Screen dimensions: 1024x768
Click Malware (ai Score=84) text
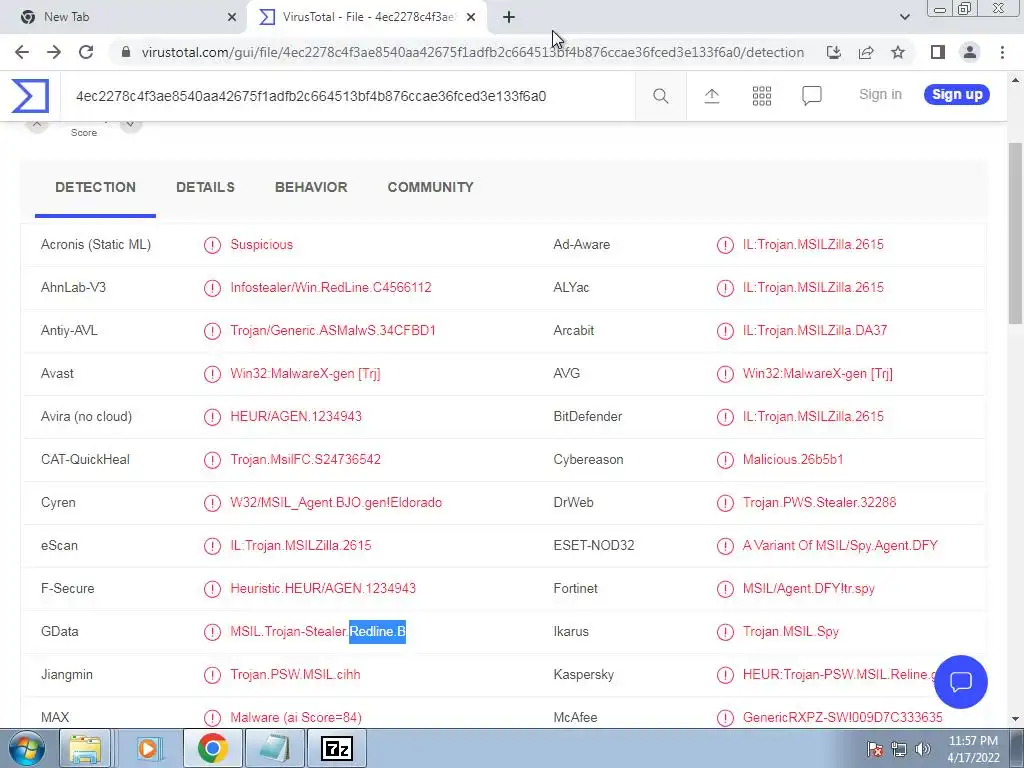pyautogui.click(x=296, y=718)
